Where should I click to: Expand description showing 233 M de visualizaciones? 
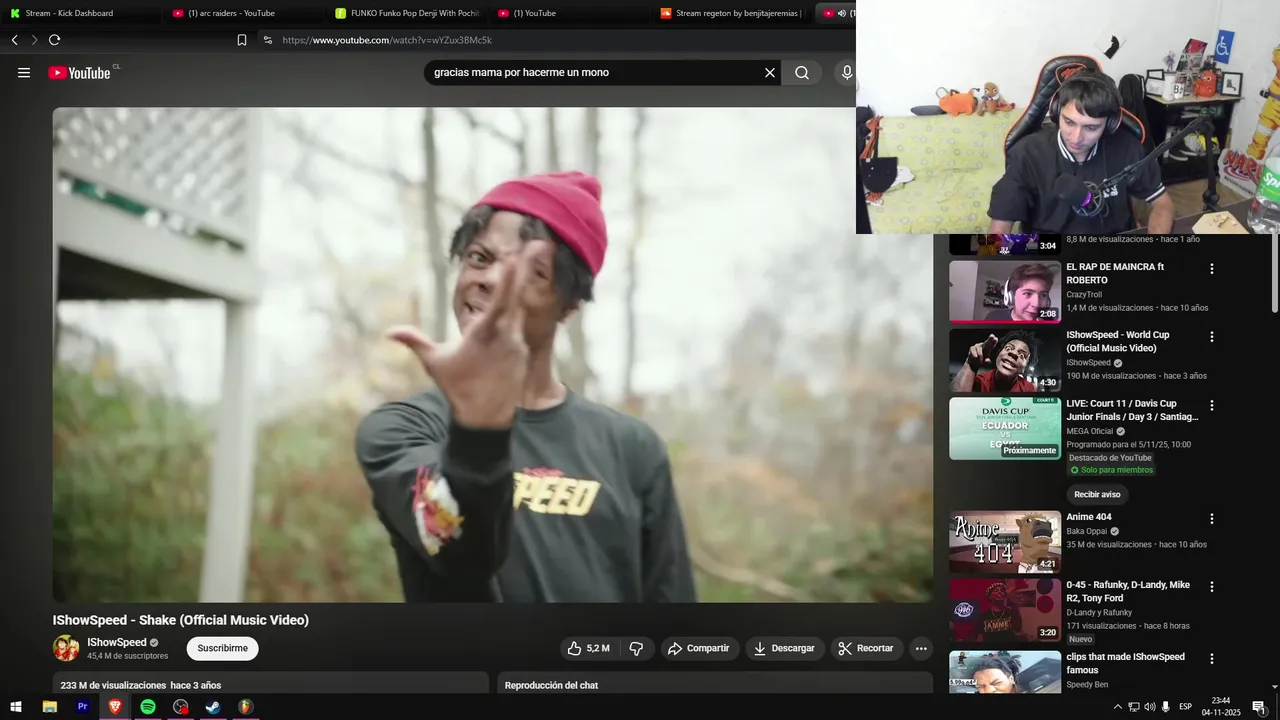coord(271,683)
